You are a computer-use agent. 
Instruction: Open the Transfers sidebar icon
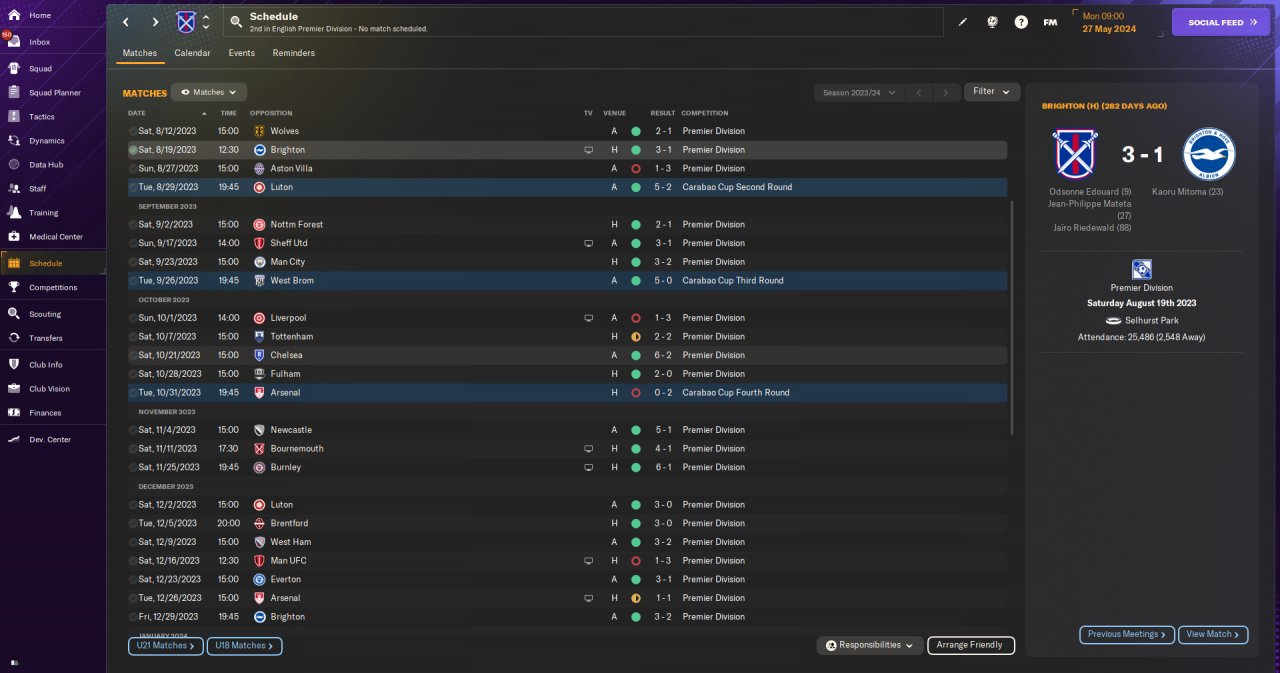(x=14, y=338)
